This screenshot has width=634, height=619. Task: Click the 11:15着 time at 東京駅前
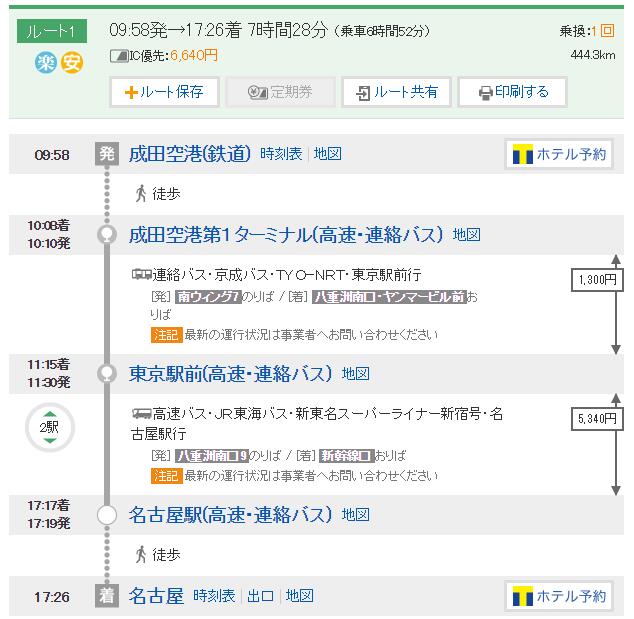49,364
